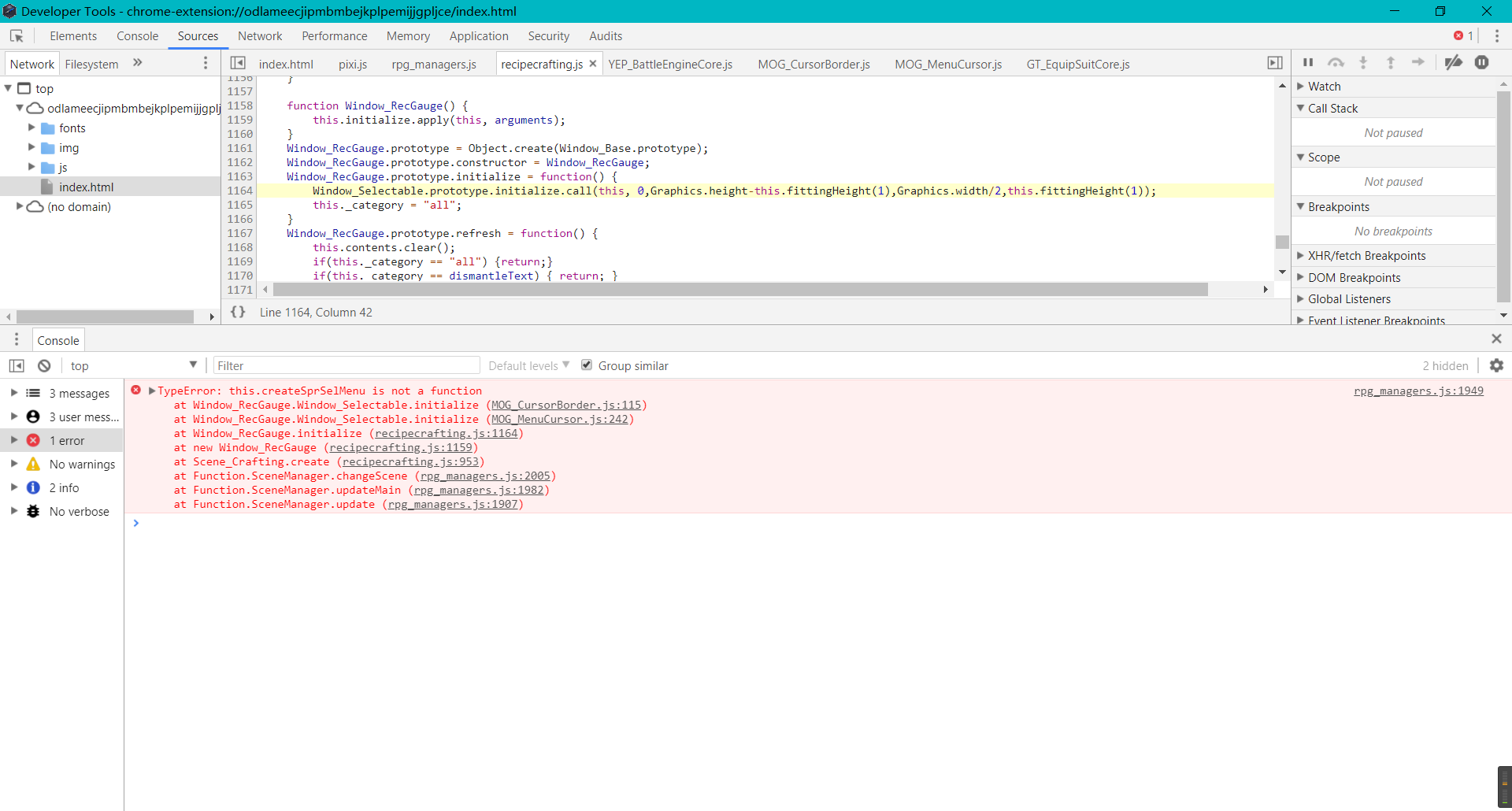Toggle pause on exceptions
The width and height of the screenshot is (1512, 811).
(x=1482, y=63)
